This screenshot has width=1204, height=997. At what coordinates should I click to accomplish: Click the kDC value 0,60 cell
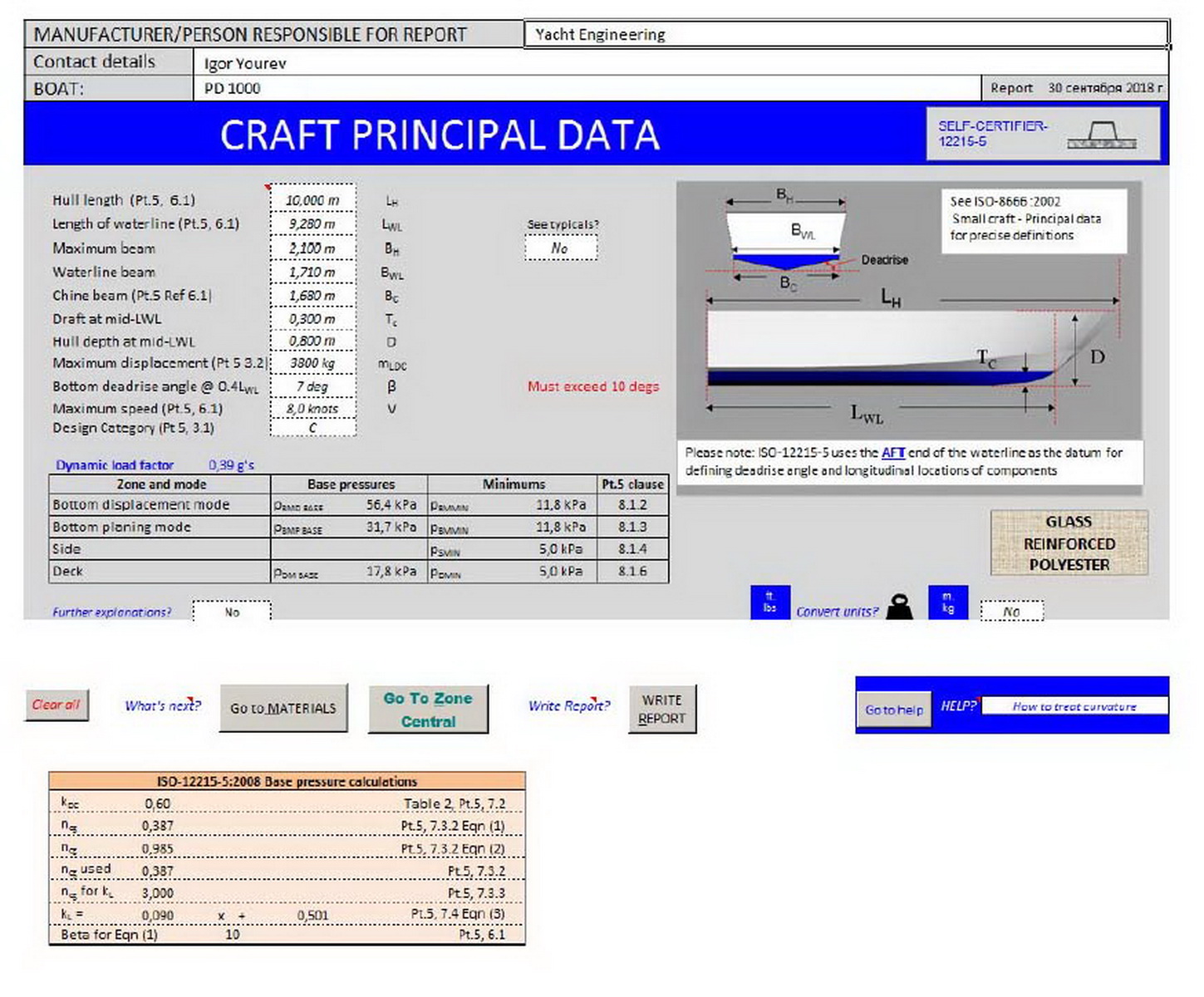tap(157, 804)
